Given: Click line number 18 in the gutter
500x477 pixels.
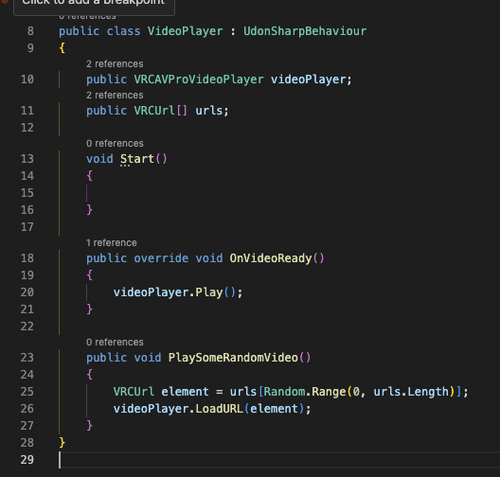Looking at the screenshot, I should [x=27, y=258].
